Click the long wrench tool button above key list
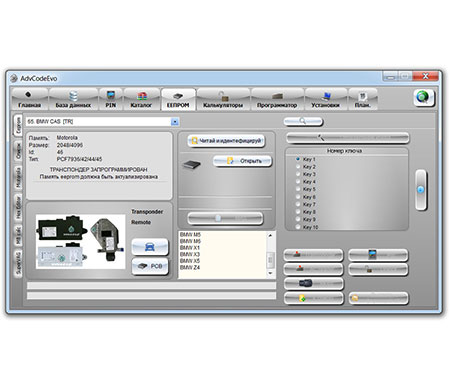Image resolution: width=450 pixels, height=388 pixels. pos(347,138)
